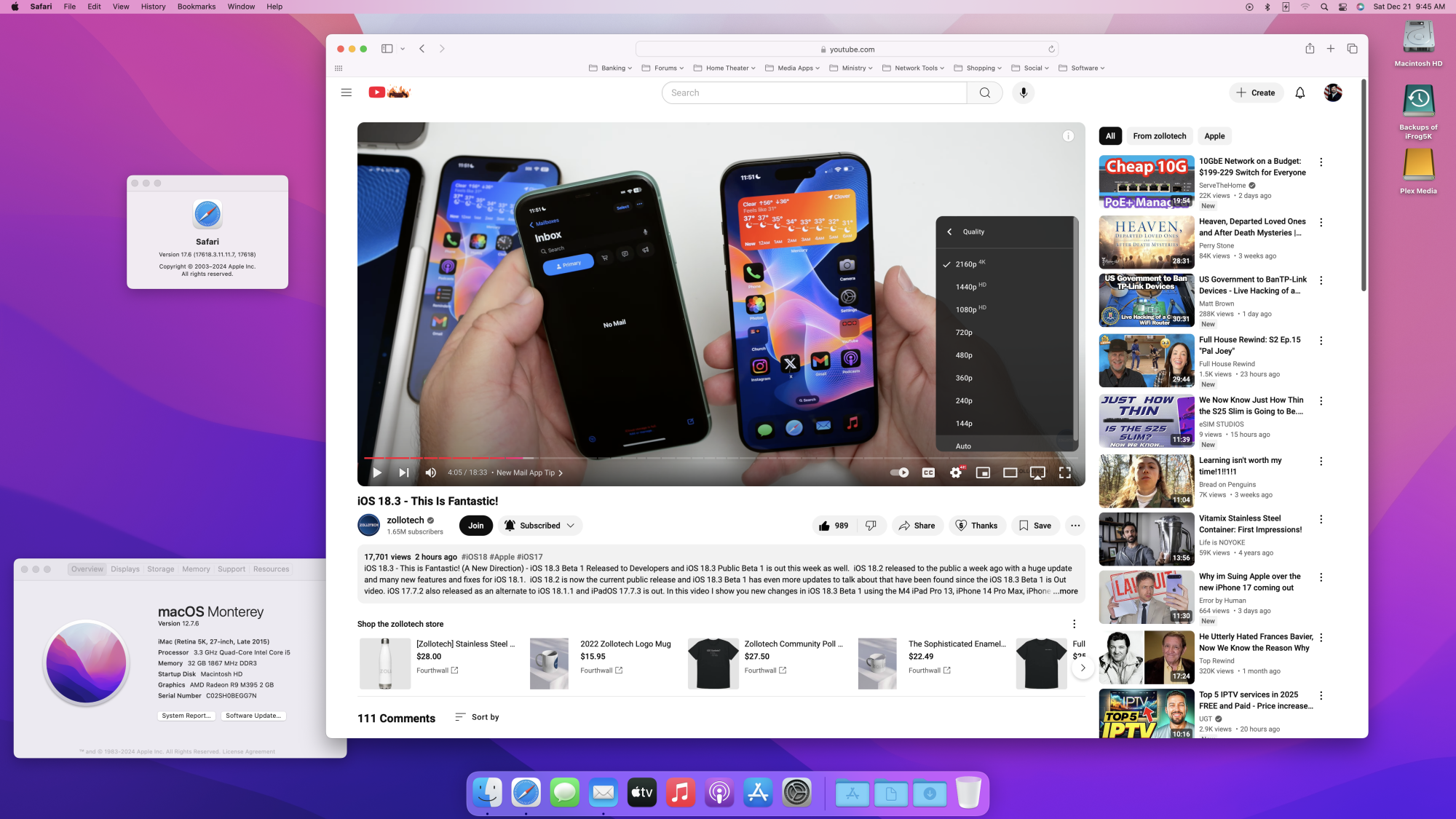The height and width of the screenshot is (819, 1456).
Task: Open YouTube hamburger guide menu
Action: point(347,92)
